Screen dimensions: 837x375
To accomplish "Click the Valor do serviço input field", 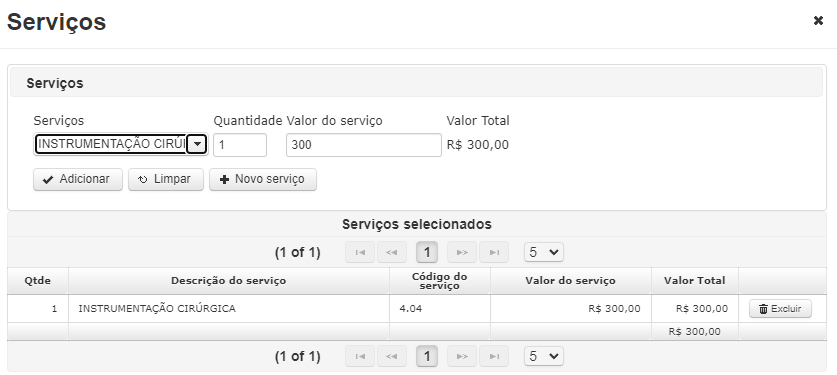I will (x=364, y=145).
